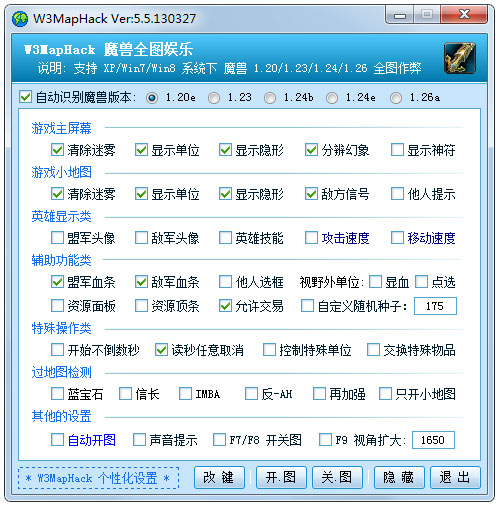This screenshot has width=498, height=507.
Task: Enable F9 视角扩大 checkbox
Action: (325, 440)
